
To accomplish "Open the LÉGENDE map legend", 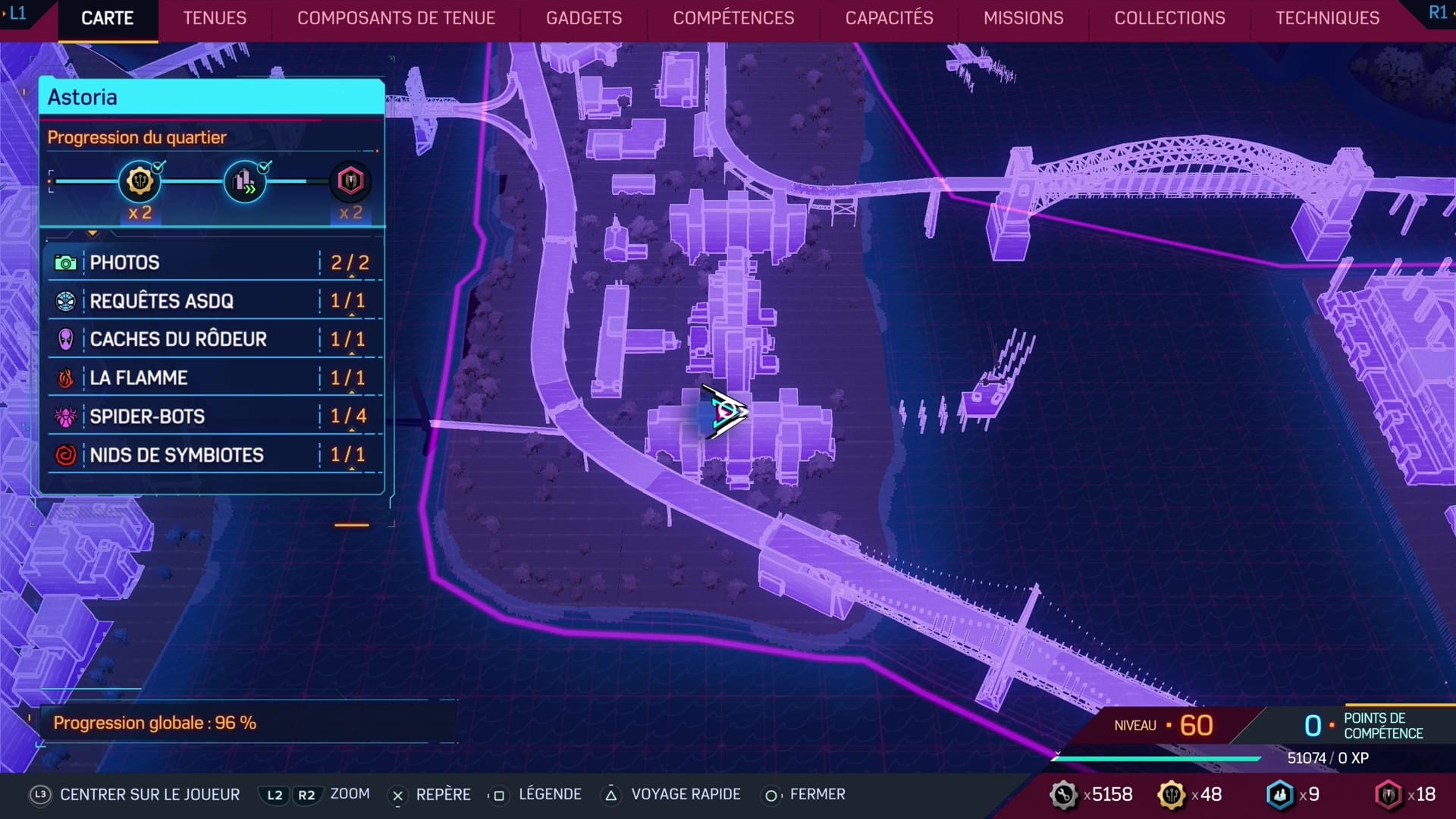I will click(550, 795).
